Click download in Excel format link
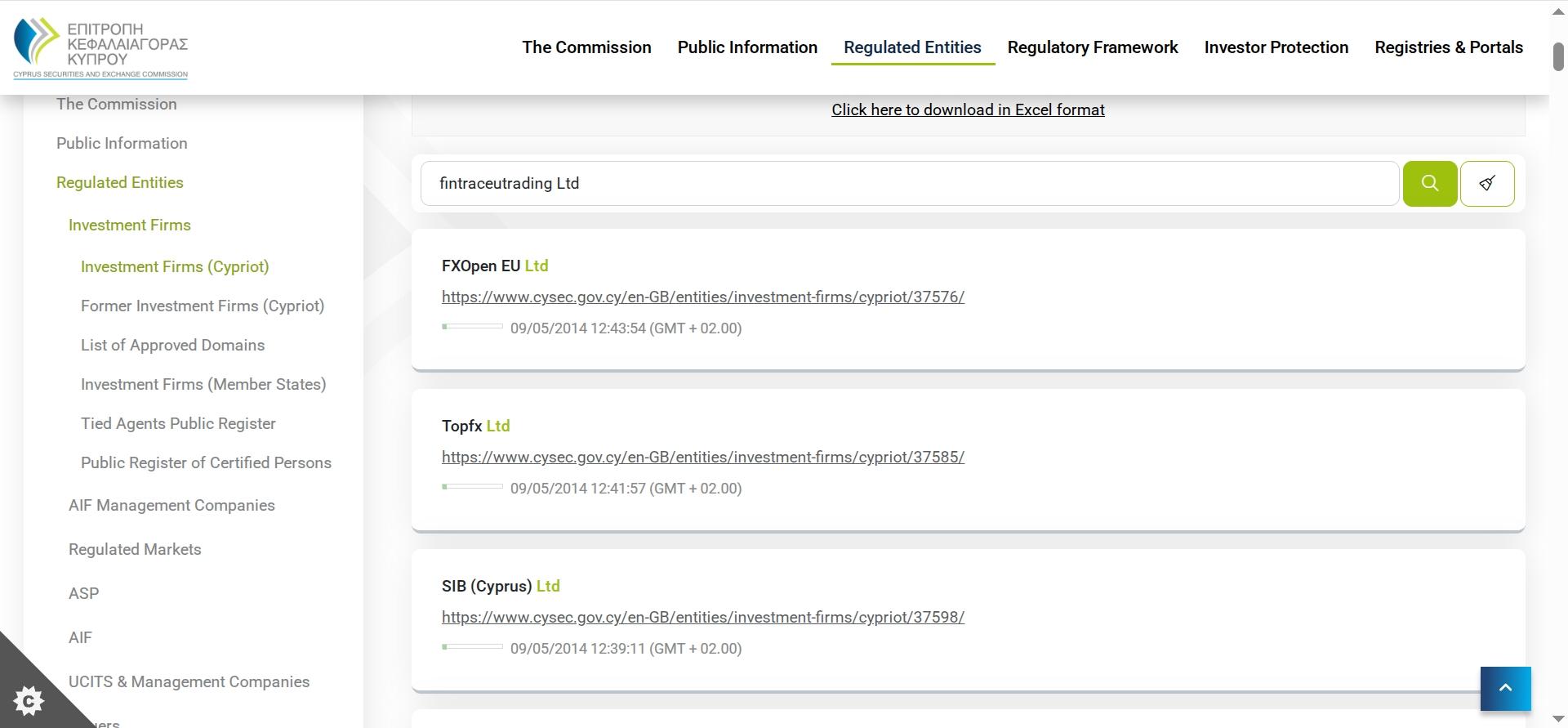Screen dimensions: 1568x728 [968, 109]
